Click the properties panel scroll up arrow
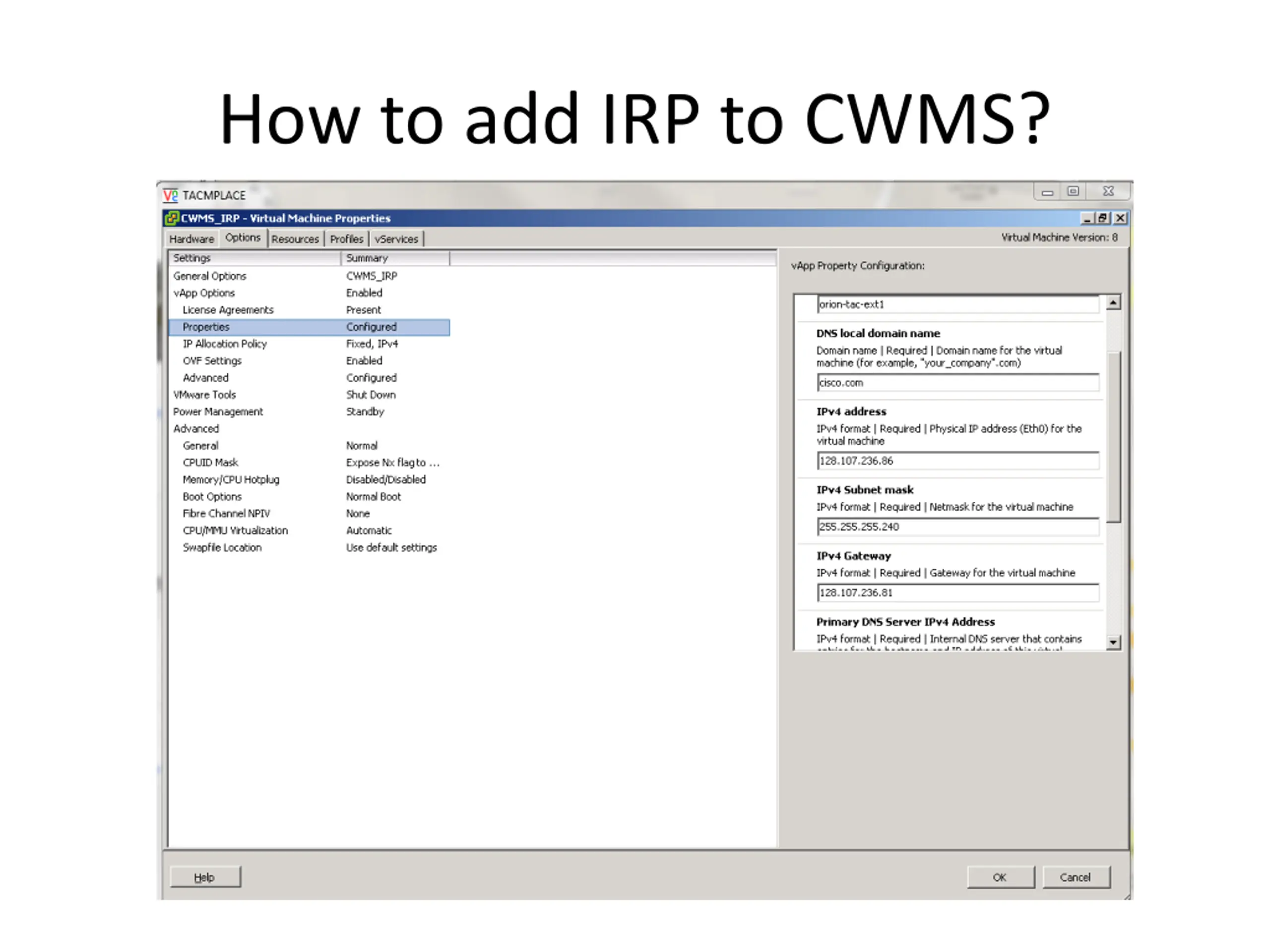The height and width of the screenshot is (952, 1270). coord(1113,302)
